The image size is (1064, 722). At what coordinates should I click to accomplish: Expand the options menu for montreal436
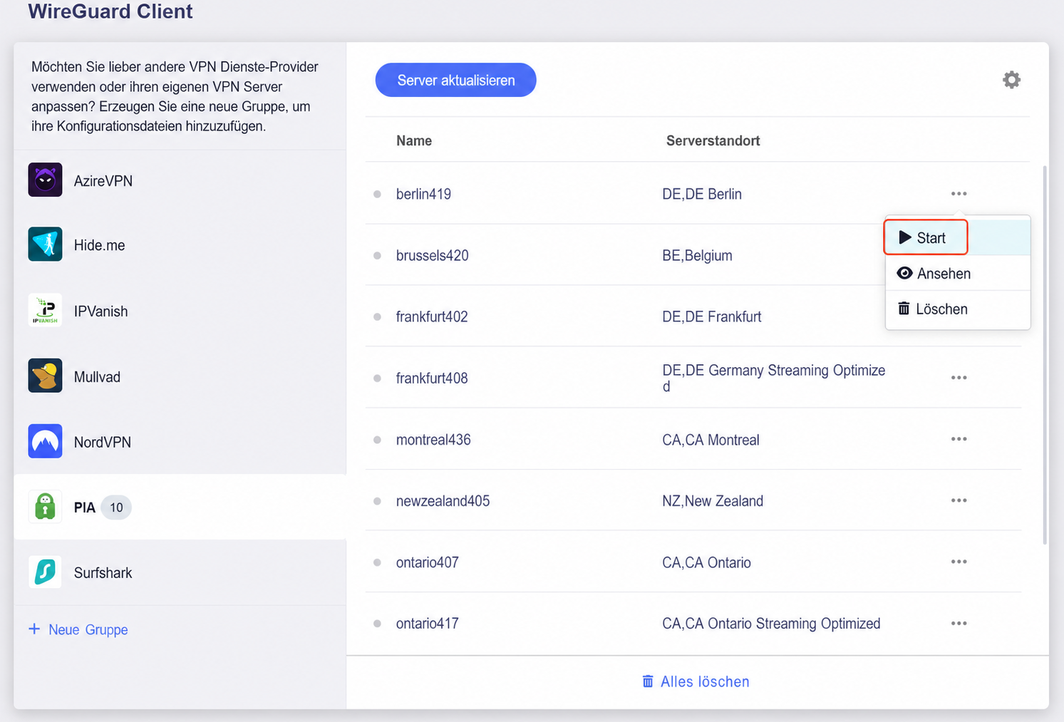[x=959, y=439]
